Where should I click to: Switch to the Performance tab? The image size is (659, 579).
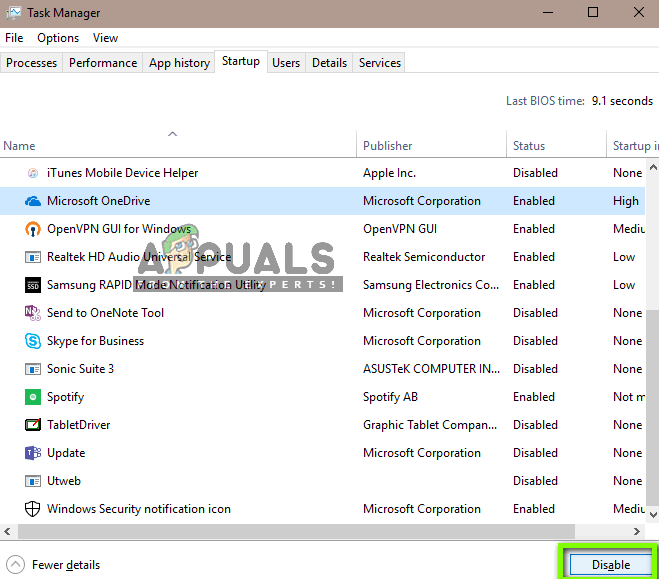[x=103, y=63]
